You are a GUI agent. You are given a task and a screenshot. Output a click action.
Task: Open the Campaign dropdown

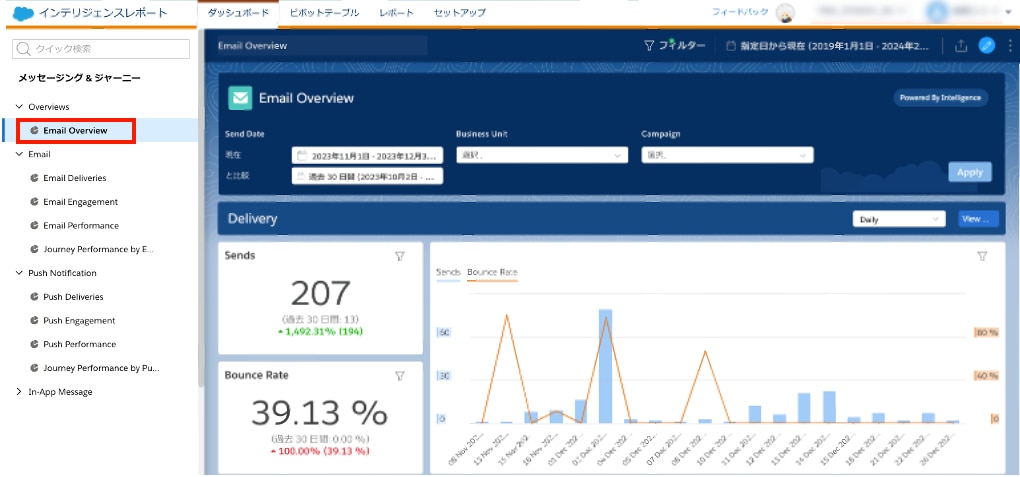[727, 156]
